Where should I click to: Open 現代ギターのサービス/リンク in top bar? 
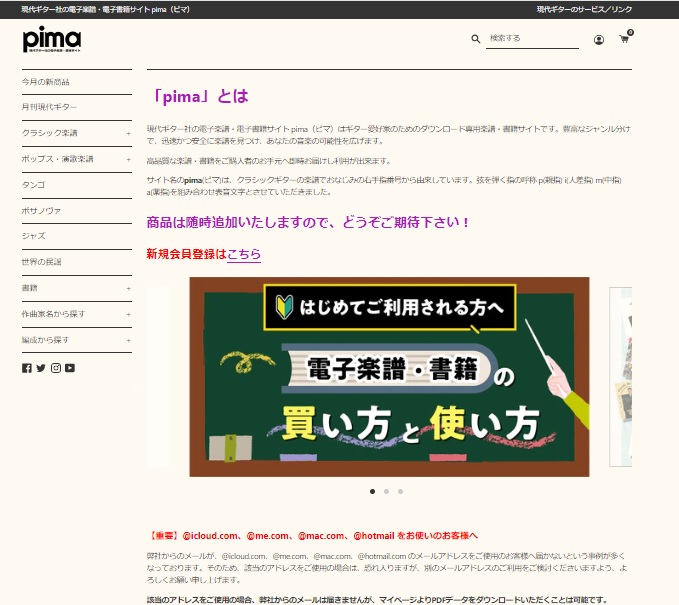point(584,9)
